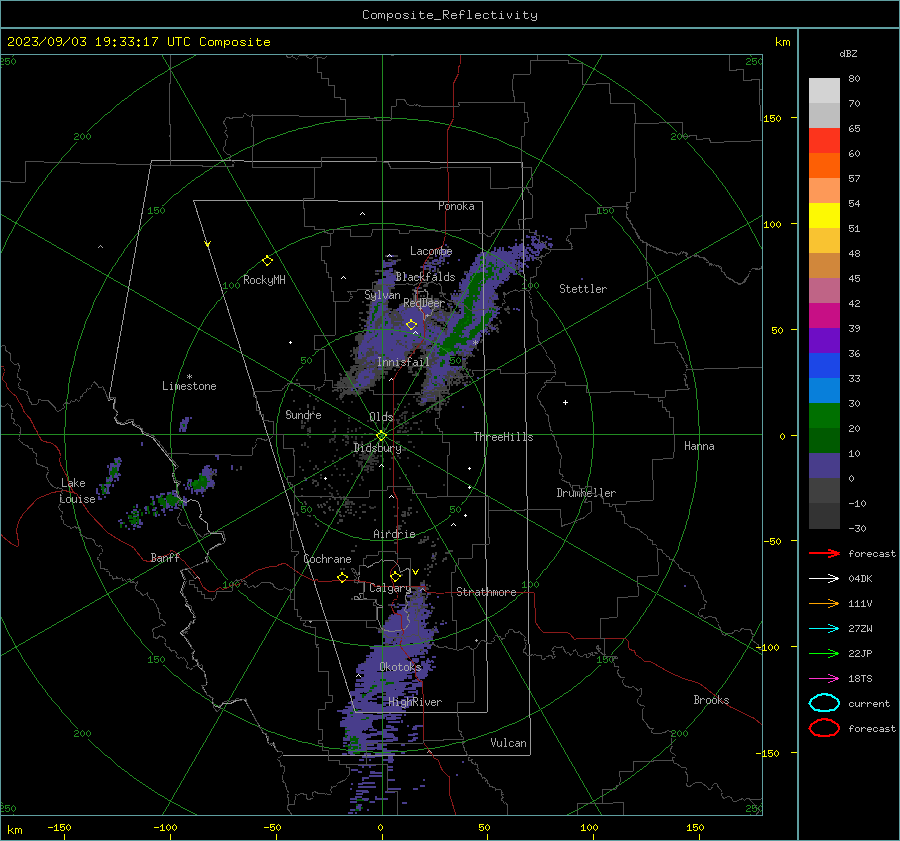The width and height of the screenshot is (900, 841).
Task: Pick the slate purple swatch between 10 and 0
Action: pyautogui.click(x=824, y=466)
